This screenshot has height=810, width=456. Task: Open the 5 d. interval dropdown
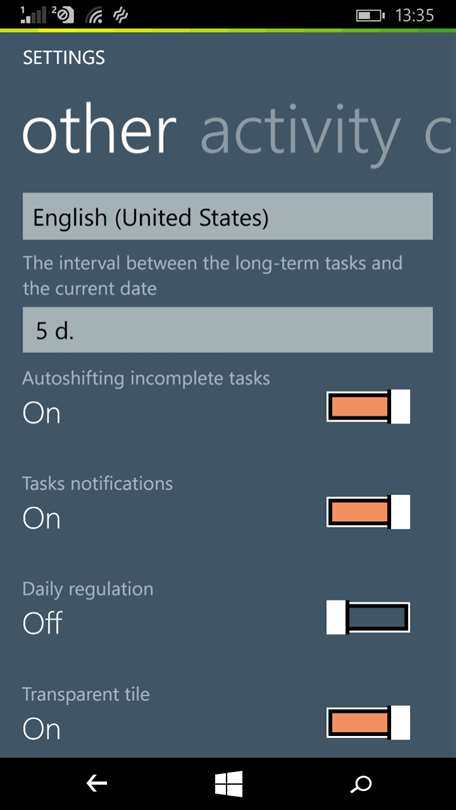(x=228, y=330)
